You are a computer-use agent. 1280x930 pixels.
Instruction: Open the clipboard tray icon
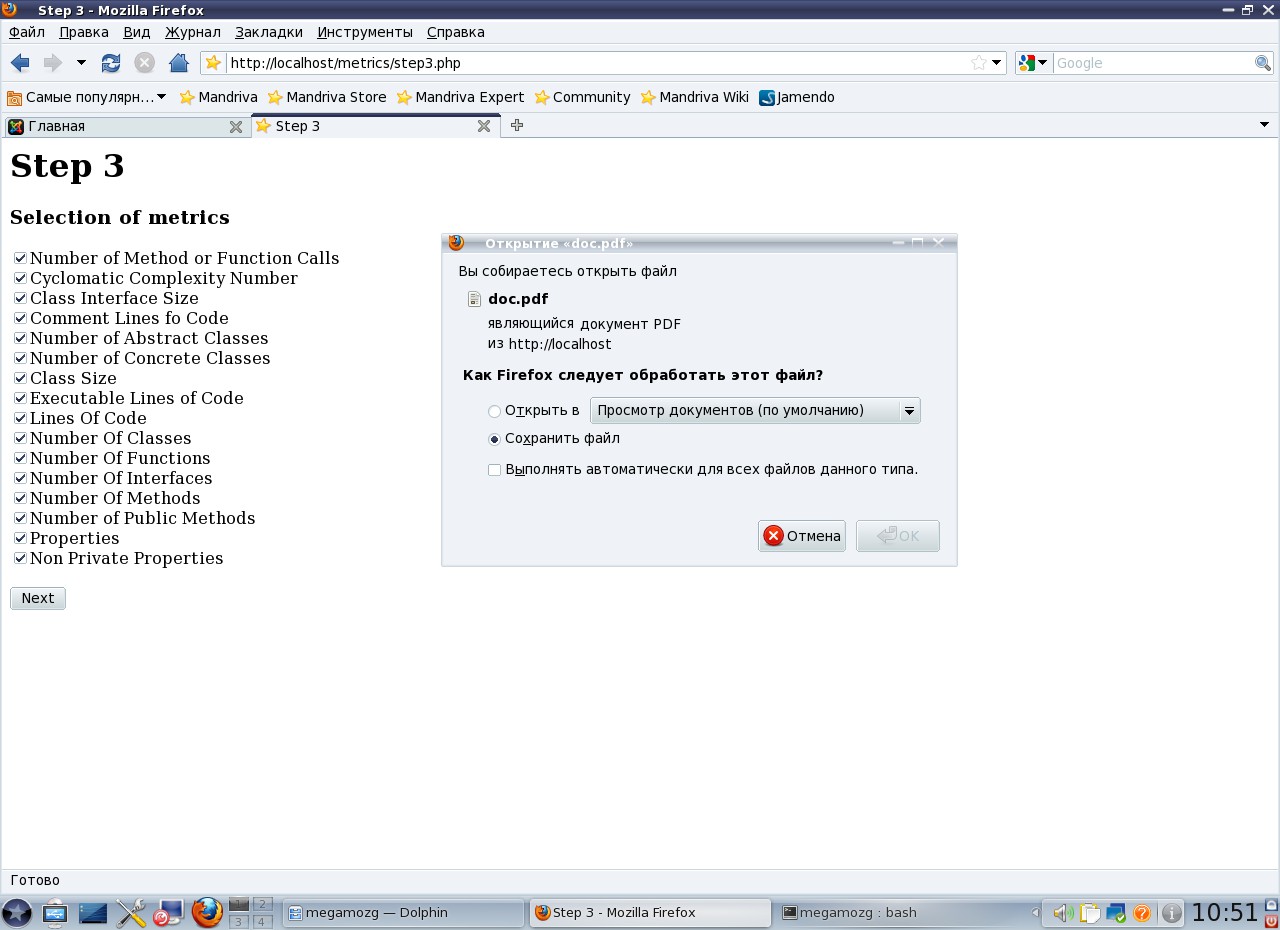click(x=1090, y=913)
